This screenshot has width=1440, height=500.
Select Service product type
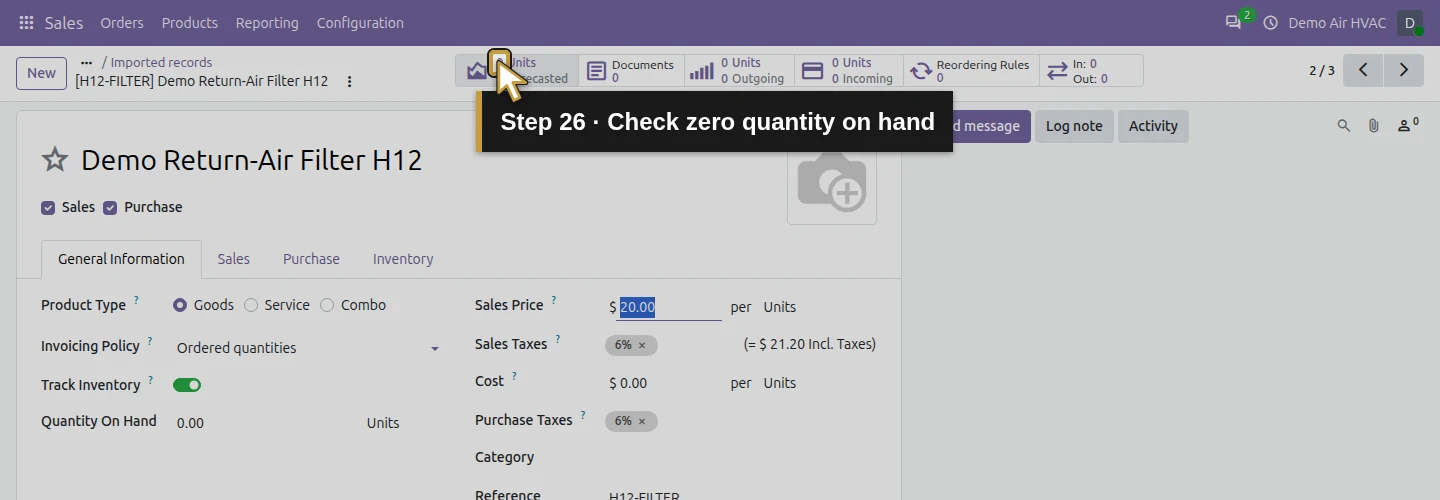pos(251,305)
